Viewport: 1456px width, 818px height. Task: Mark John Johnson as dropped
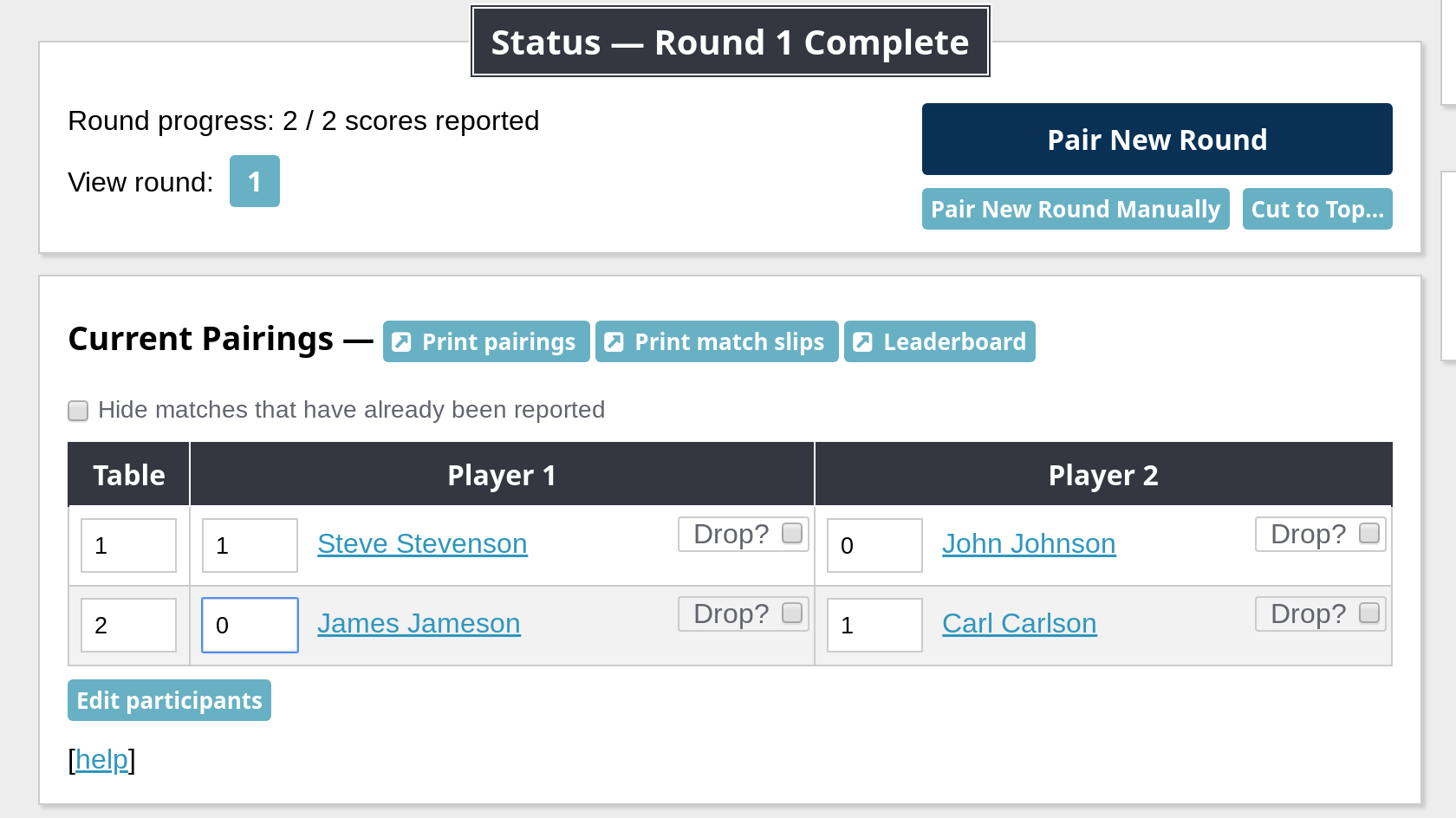[1368, 534]
